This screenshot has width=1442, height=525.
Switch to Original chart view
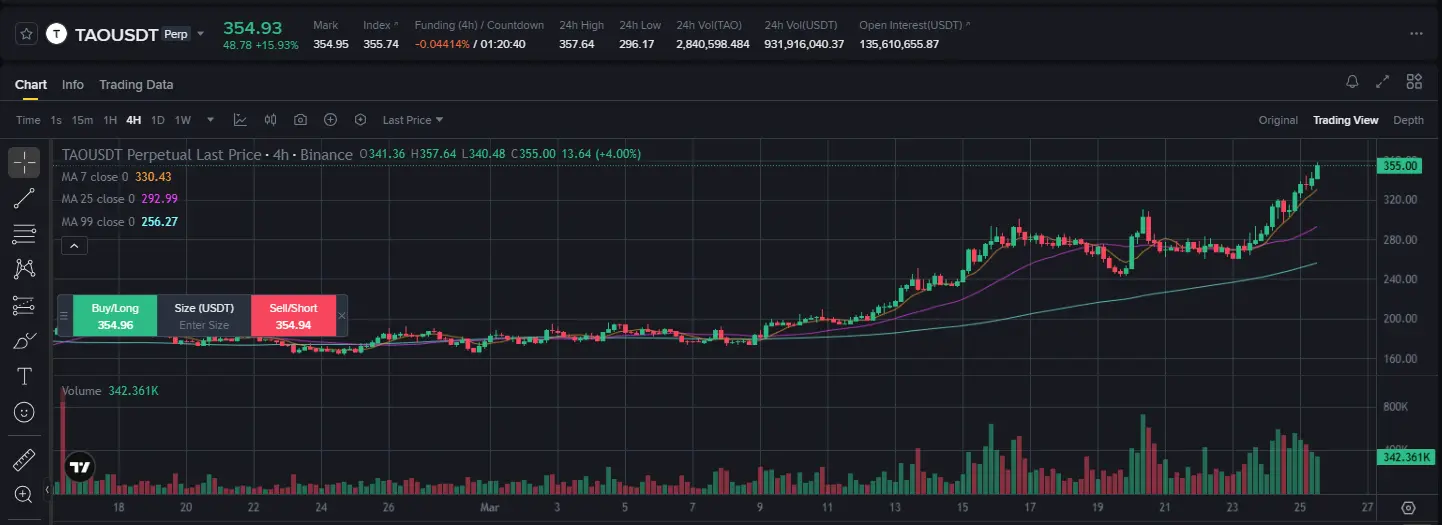(x=1278, y=120)
